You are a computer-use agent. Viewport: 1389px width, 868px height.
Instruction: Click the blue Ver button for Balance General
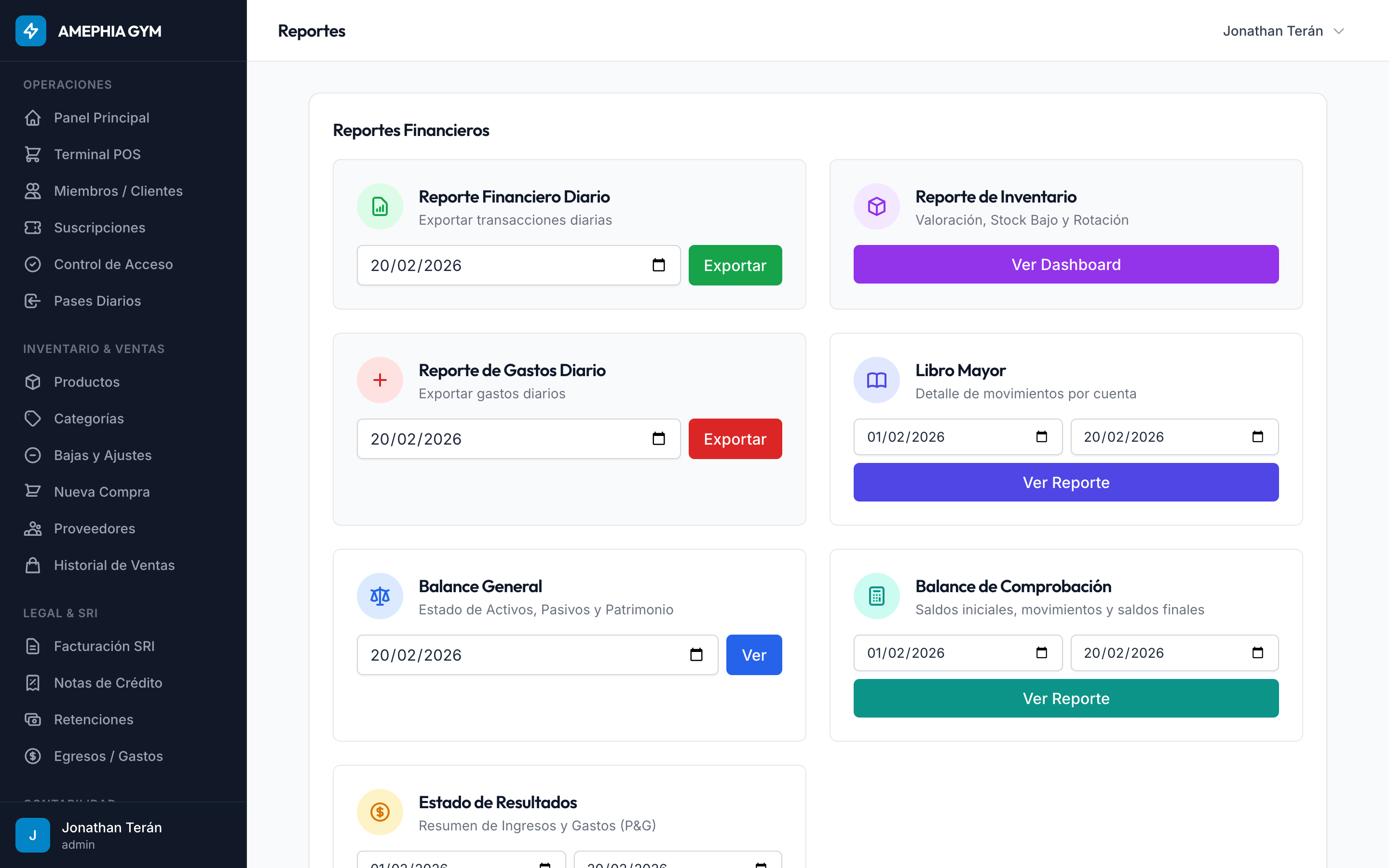(754, 655)
